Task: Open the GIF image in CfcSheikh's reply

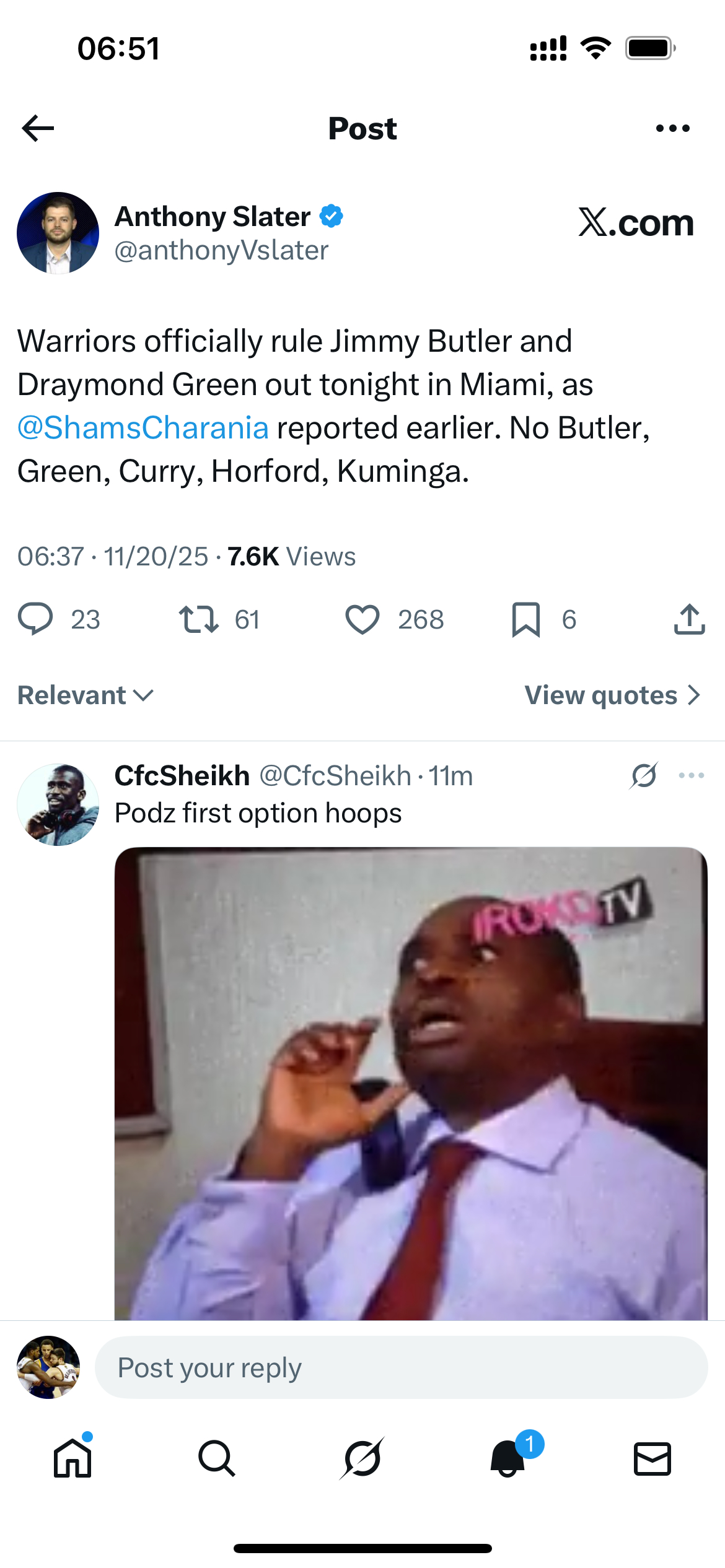Action: coord(411,1084)
